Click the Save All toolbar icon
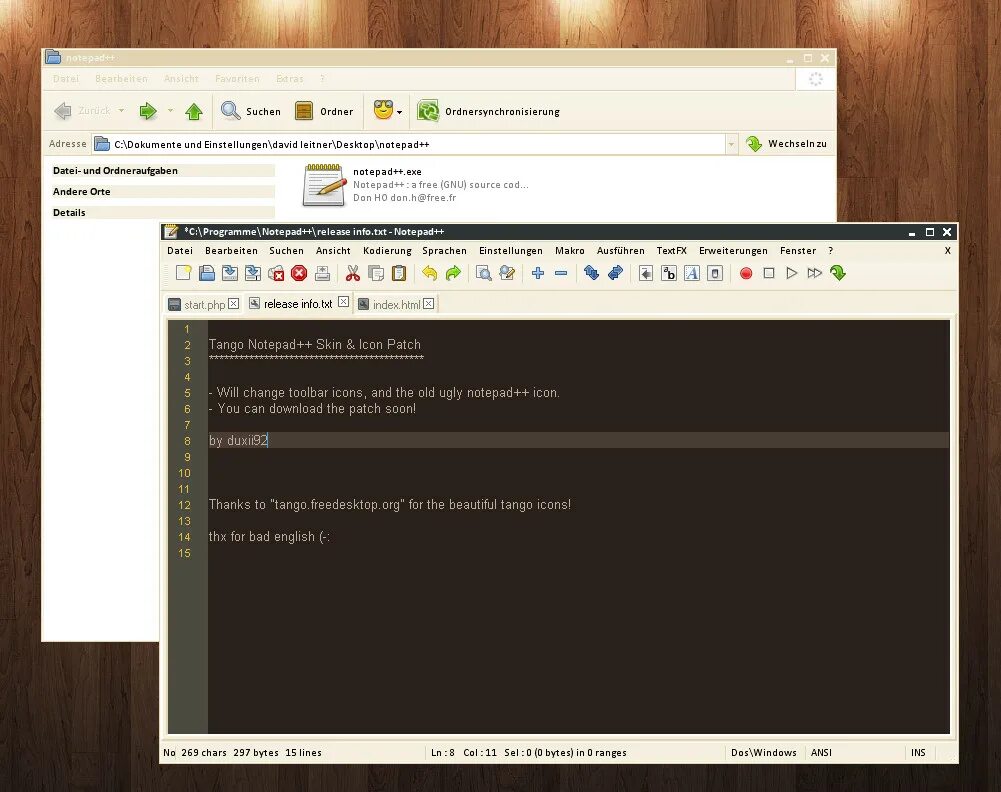Screen dimensions: 1001x792 (253, 273)
